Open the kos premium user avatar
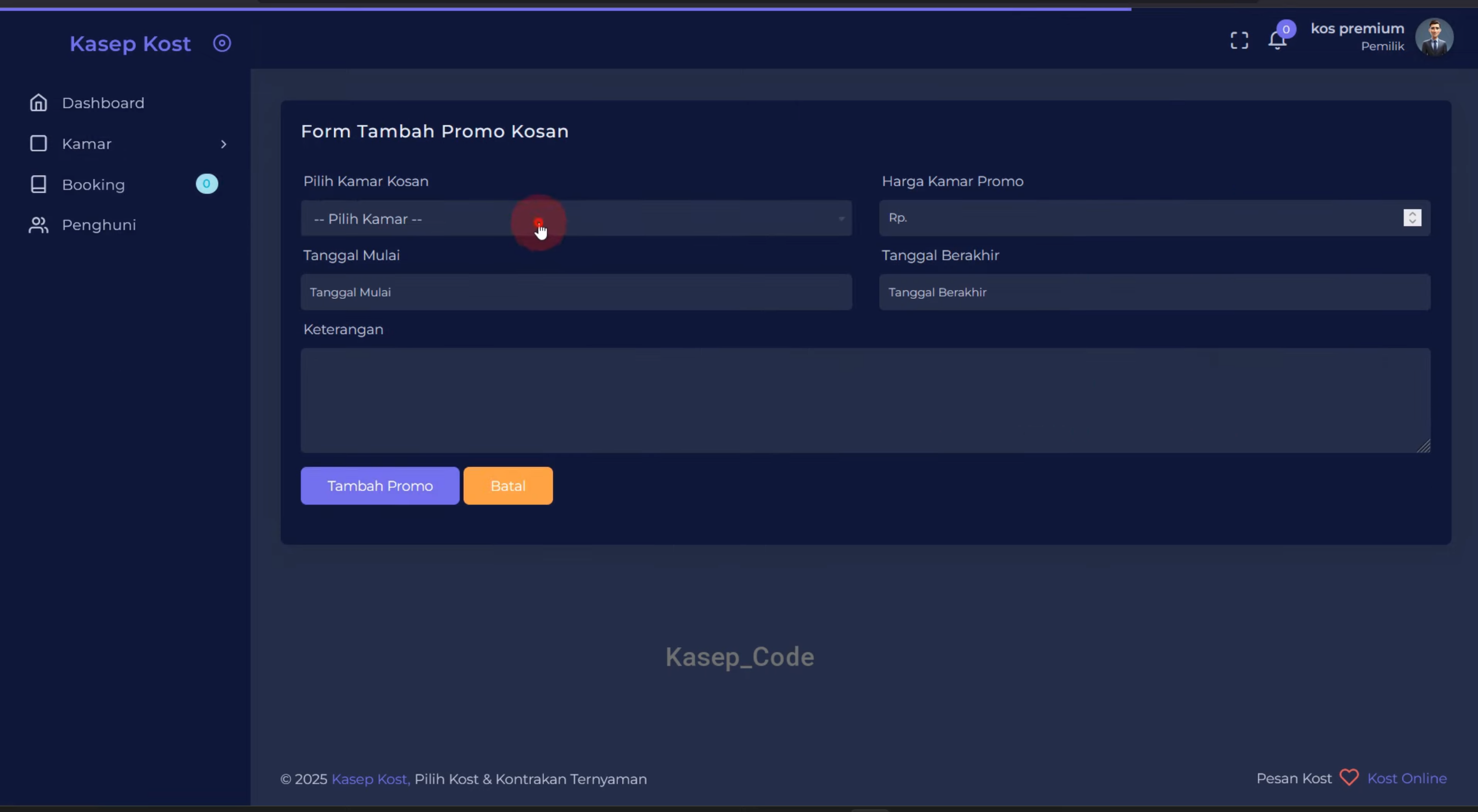1478x812 pixels. (x=1434, y=38)
